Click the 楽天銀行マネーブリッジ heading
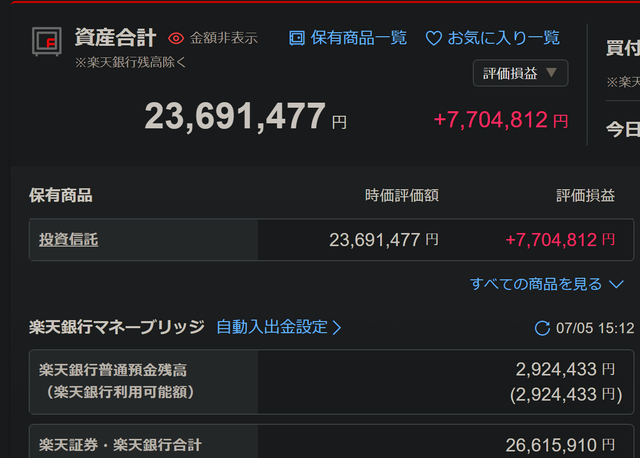The width and height of the screenshot is (640, 458). tap(116, 327)
